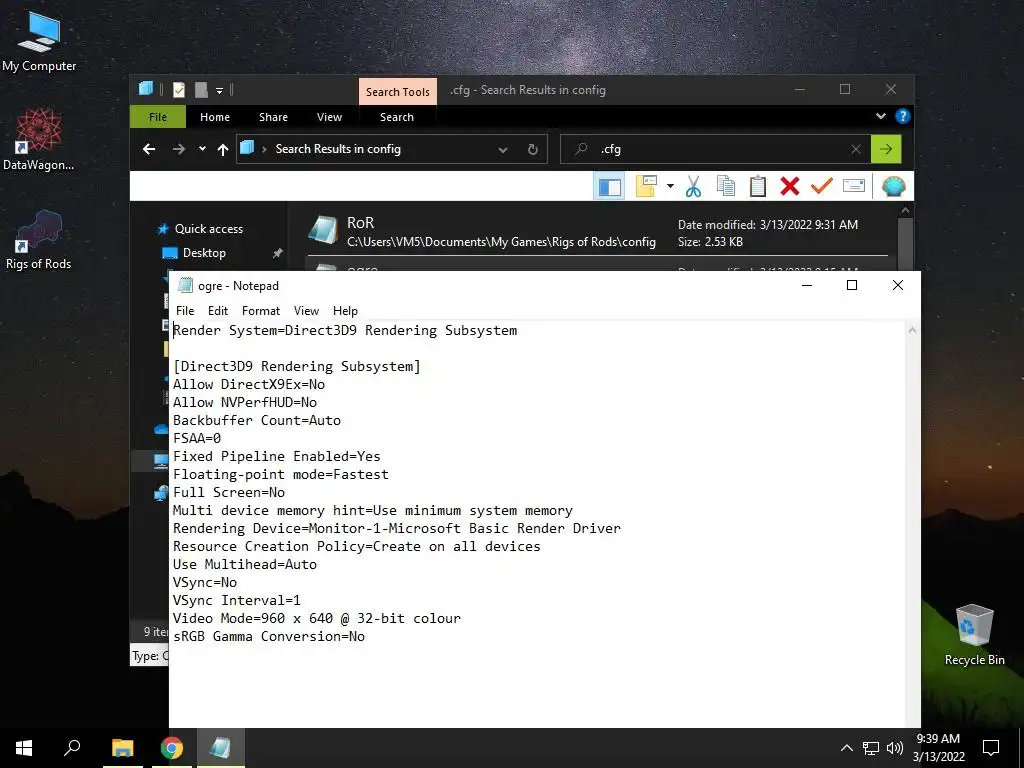
Task: Open Notepad View menu
Action: [x=306, y=311]
